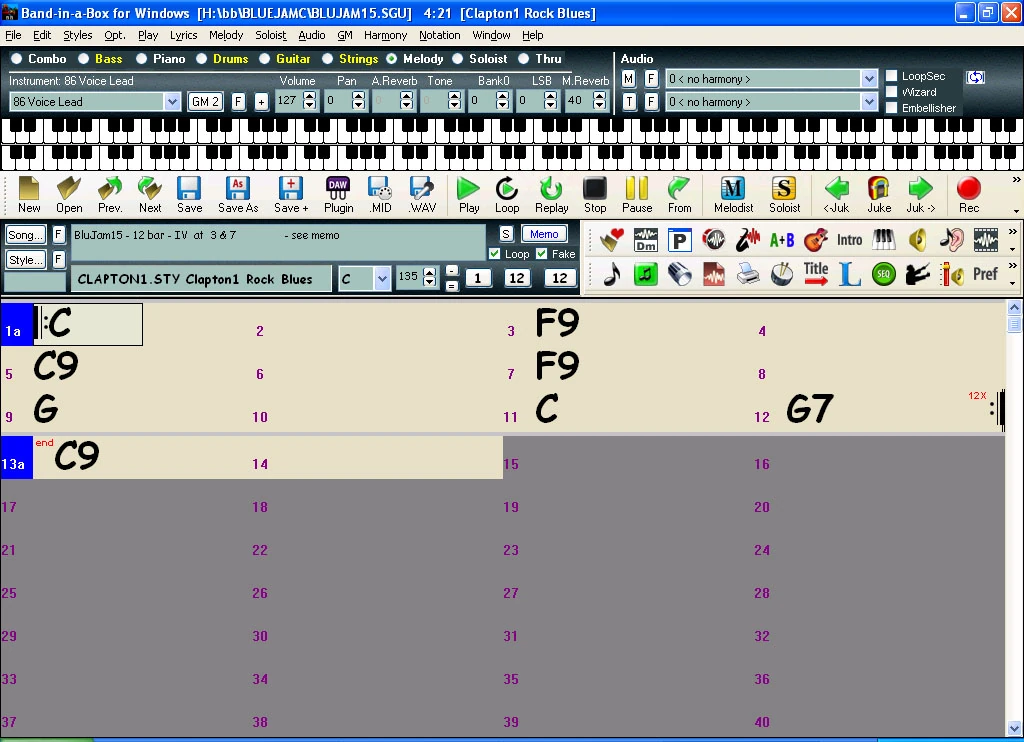
Task: Select the Bass part radio button
Action: click(84, 59)
